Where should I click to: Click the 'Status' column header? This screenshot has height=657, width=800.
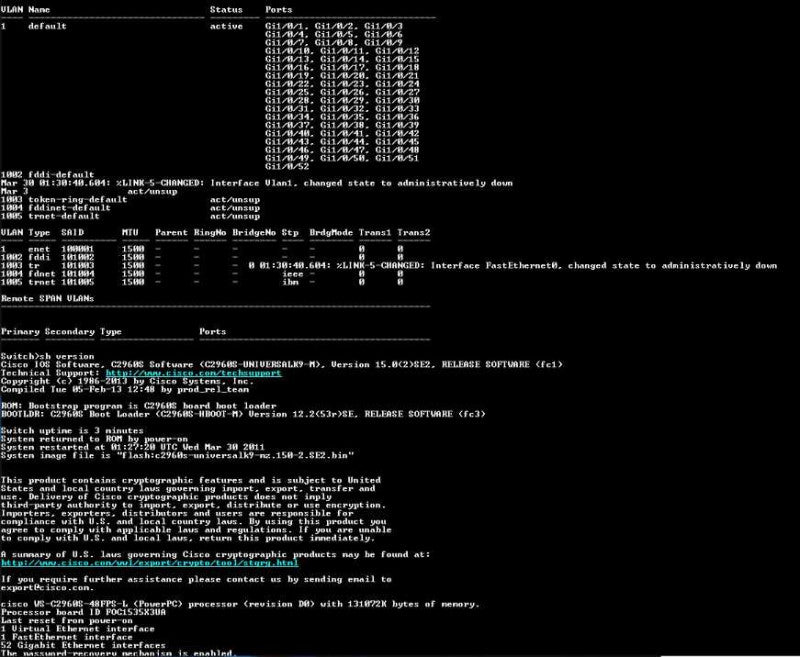(x=227, y=10)
